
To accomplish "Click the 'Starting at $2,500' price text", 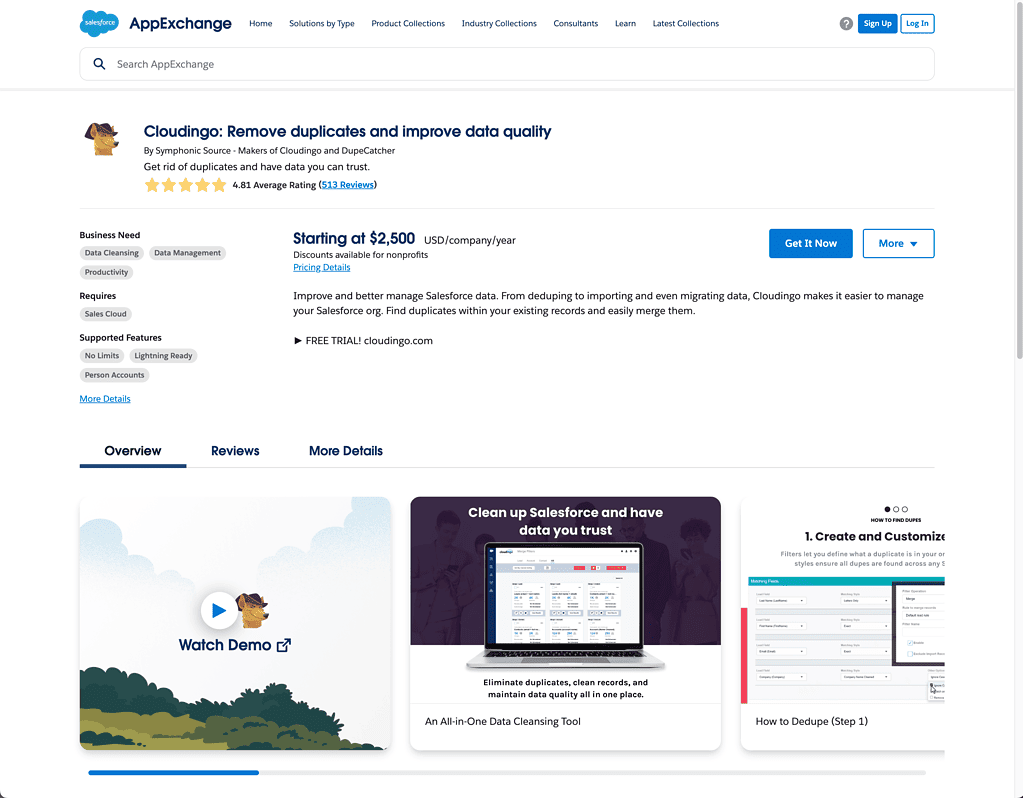I will coord(354,239).
